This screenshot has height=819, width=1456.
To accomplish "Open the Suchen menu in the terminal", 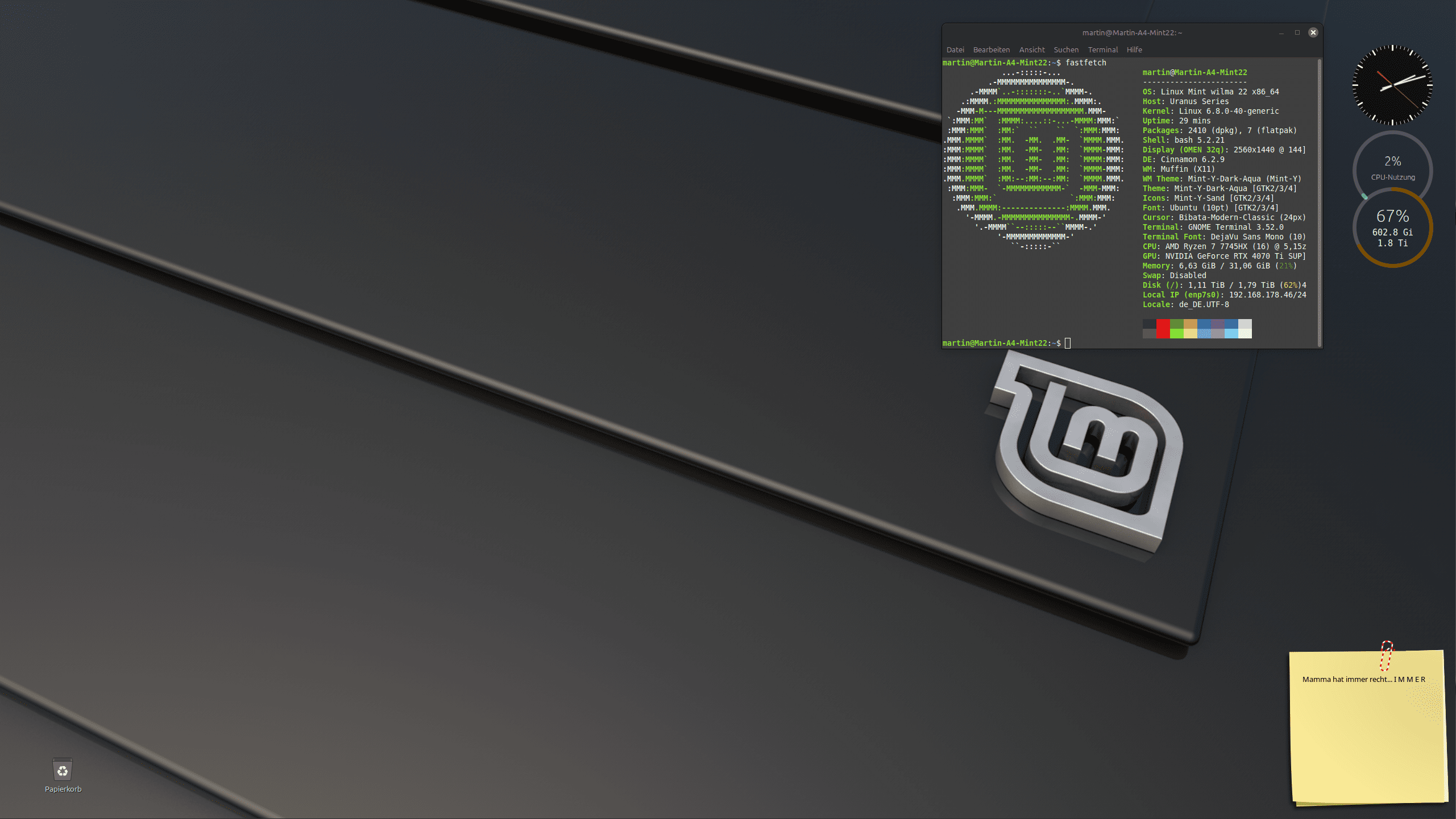I will pos(1066,49).
